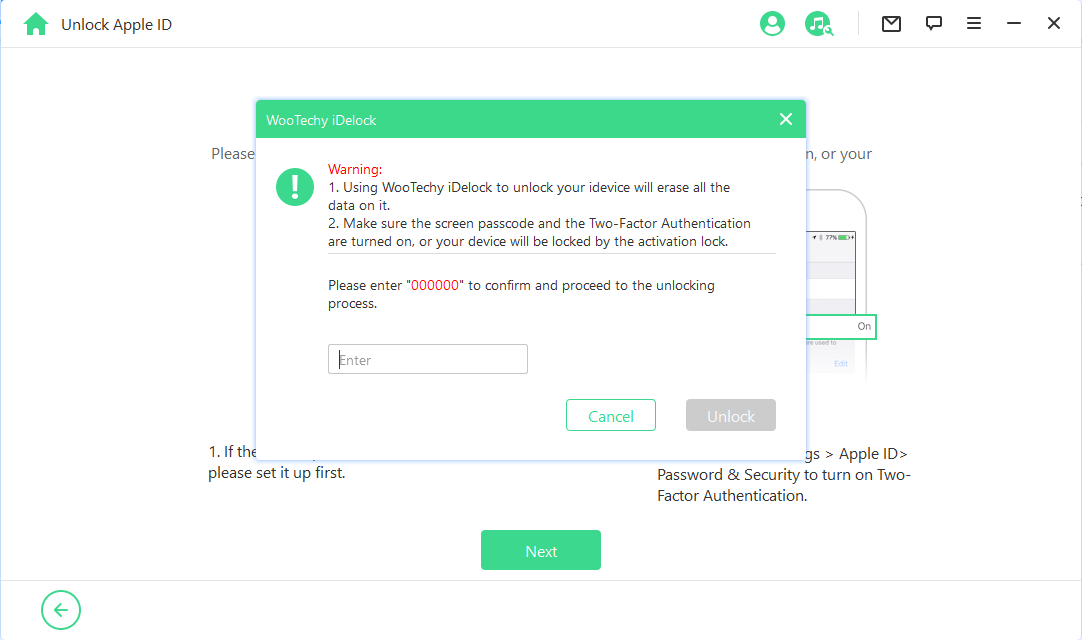The height and width of the screenshot is (640, 1082).
Task: Click the Next button
Action: (x=540, y=550)
